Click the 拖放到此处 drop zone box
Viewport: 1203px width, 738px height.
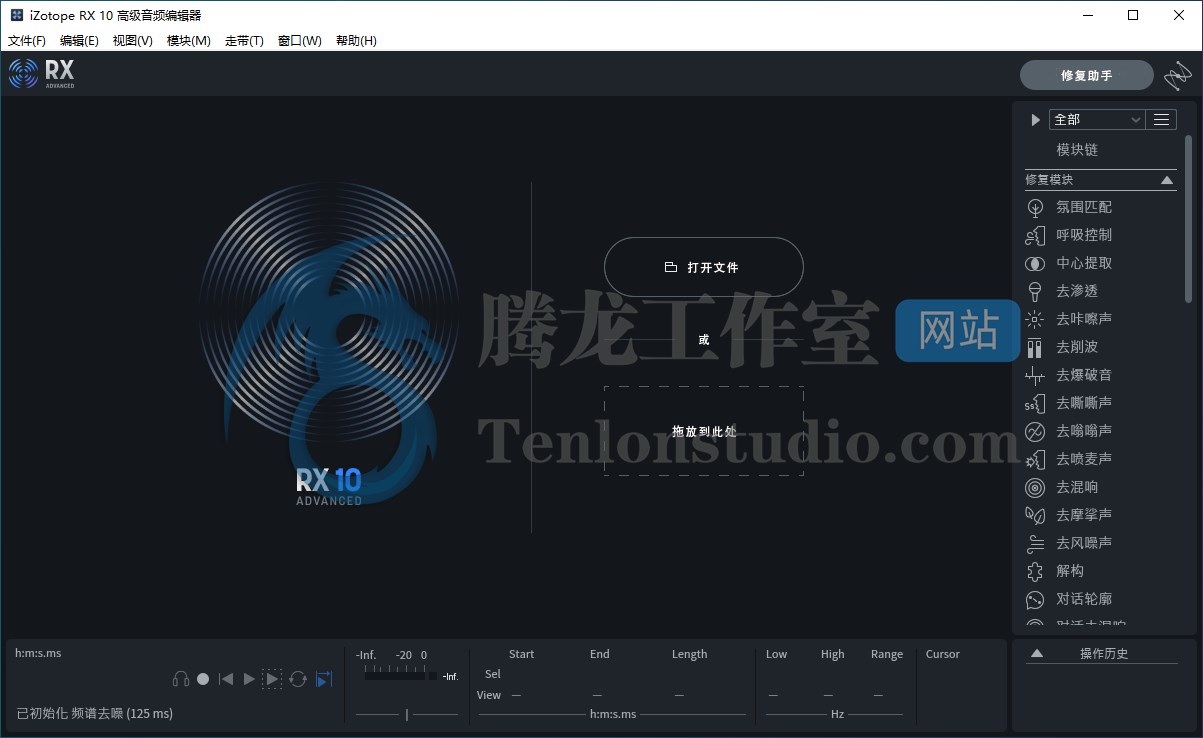click(704, 431)
